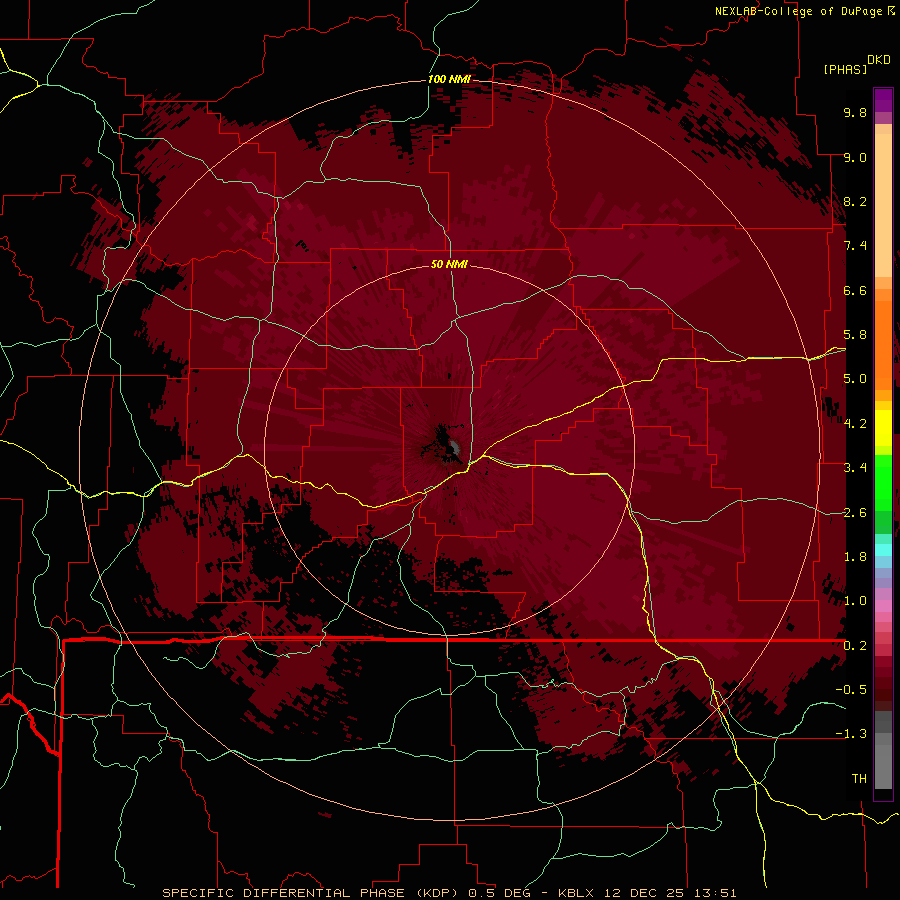Click the 8.2 scale value

point(855,201)
